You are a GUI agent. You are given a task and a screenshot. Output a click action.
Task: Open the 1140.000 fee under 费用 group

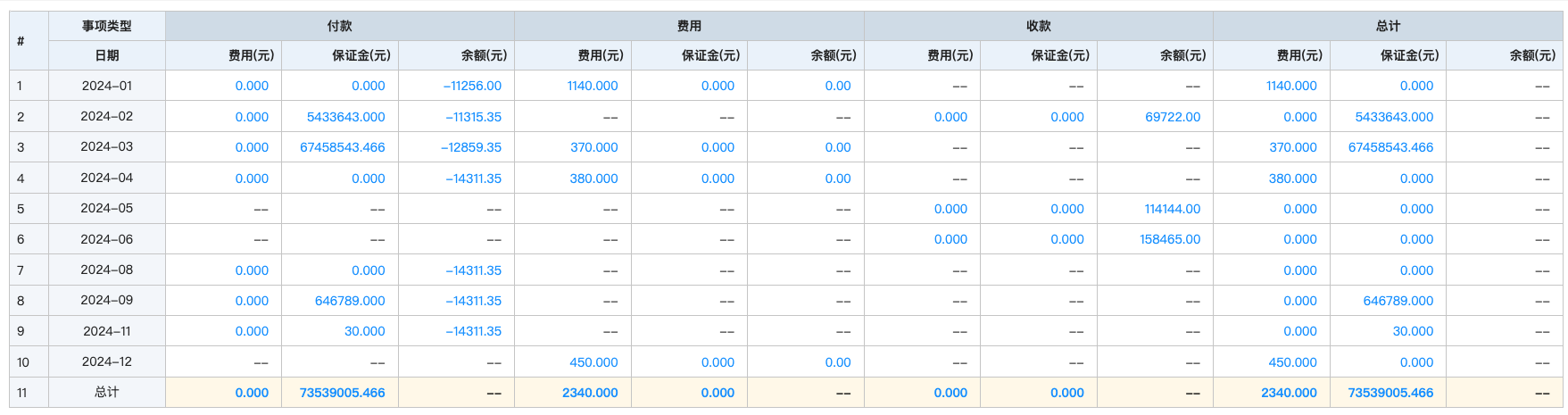[592, 86]
